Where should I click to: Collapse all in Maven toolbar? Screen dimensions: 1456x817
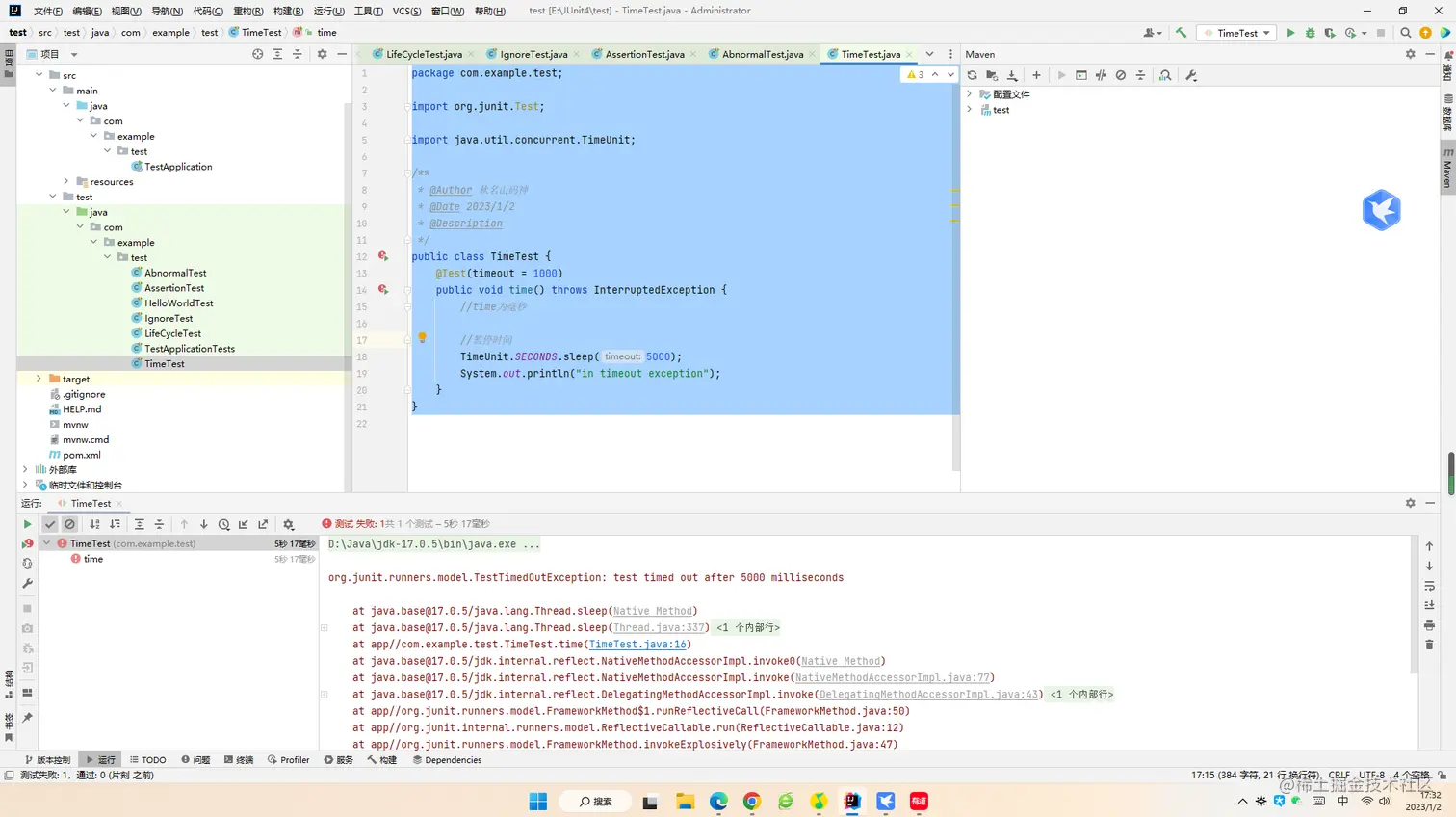pyautogui.click(x=1140, y=75)
